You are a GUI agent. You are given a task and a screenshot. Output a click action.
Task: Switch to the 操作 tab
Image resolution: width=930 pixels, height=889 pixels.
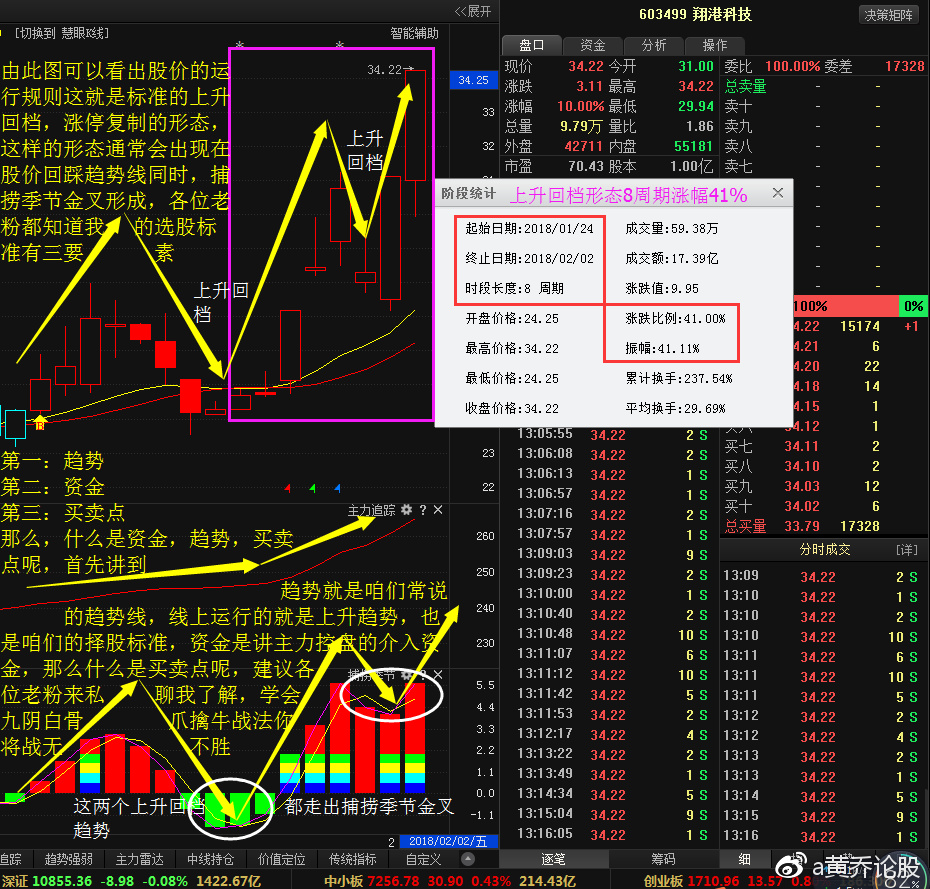[x=714, y=45]
